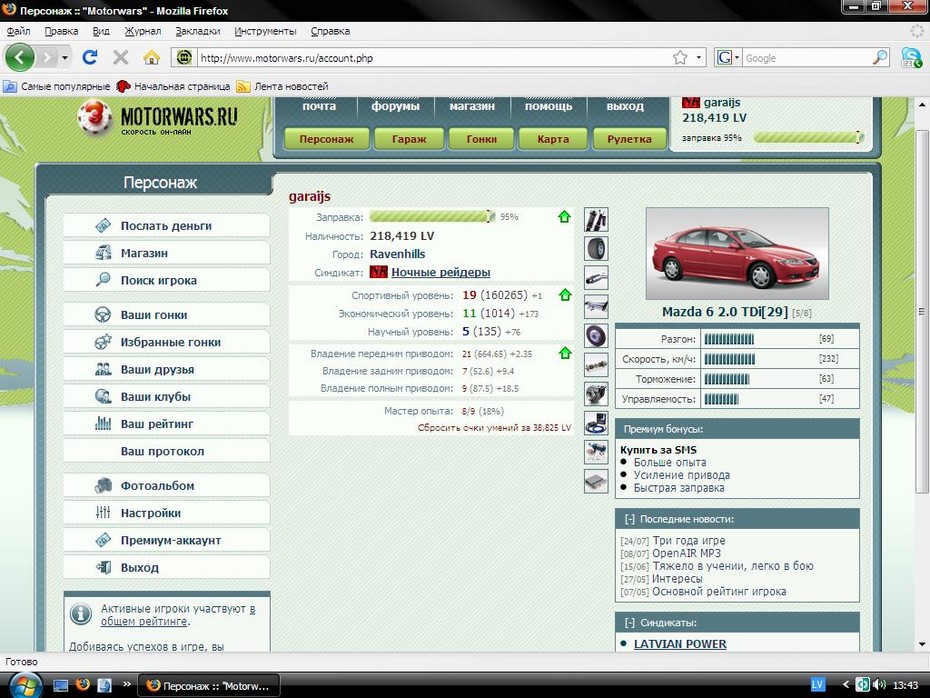This screenshot has height=698, width=930.
Task: Reload the current page
Action: [x=90, y=58]
